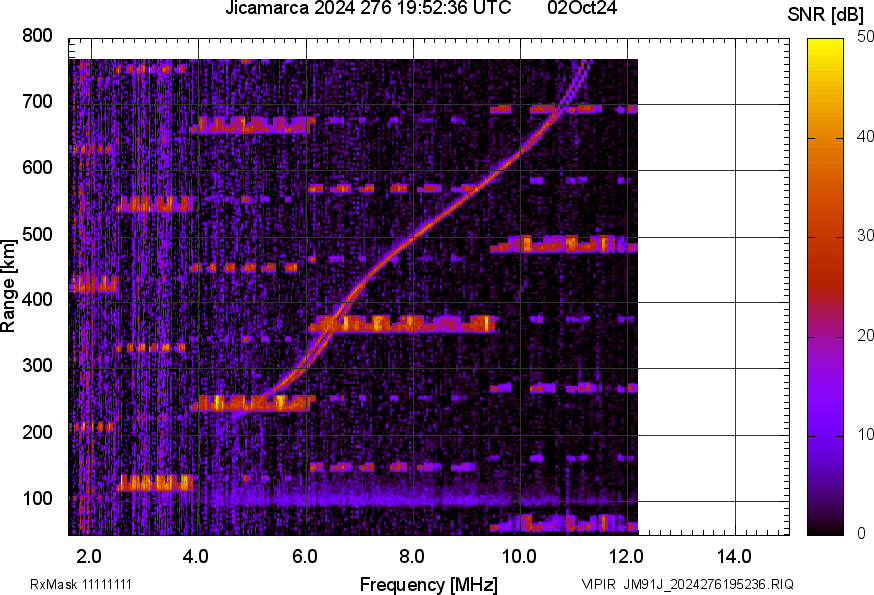
Task: Click the frequency tick label '14.0'
Action: [x=734, y=557]
